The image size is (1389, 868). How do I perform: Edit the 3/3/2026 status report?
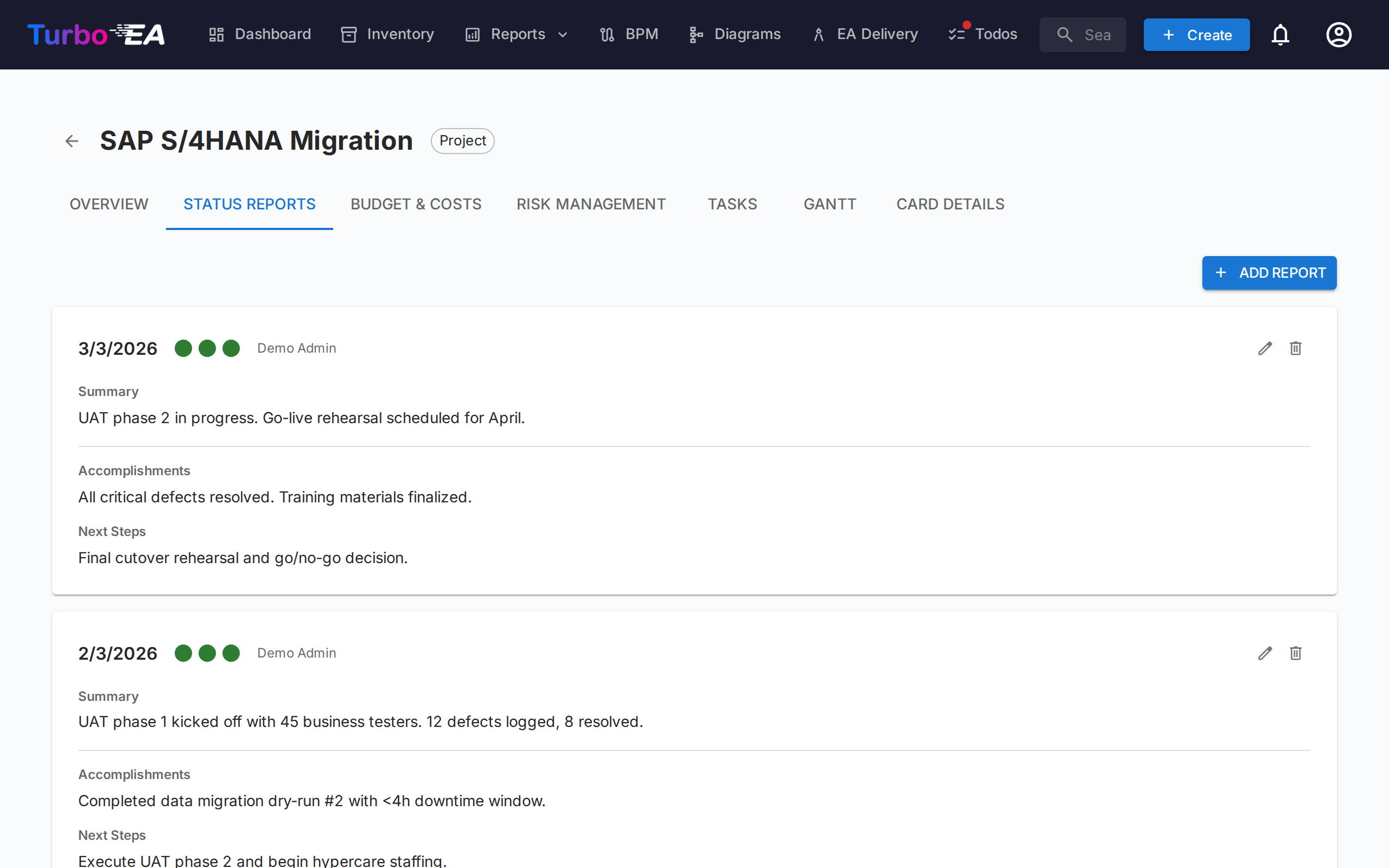1265,348
